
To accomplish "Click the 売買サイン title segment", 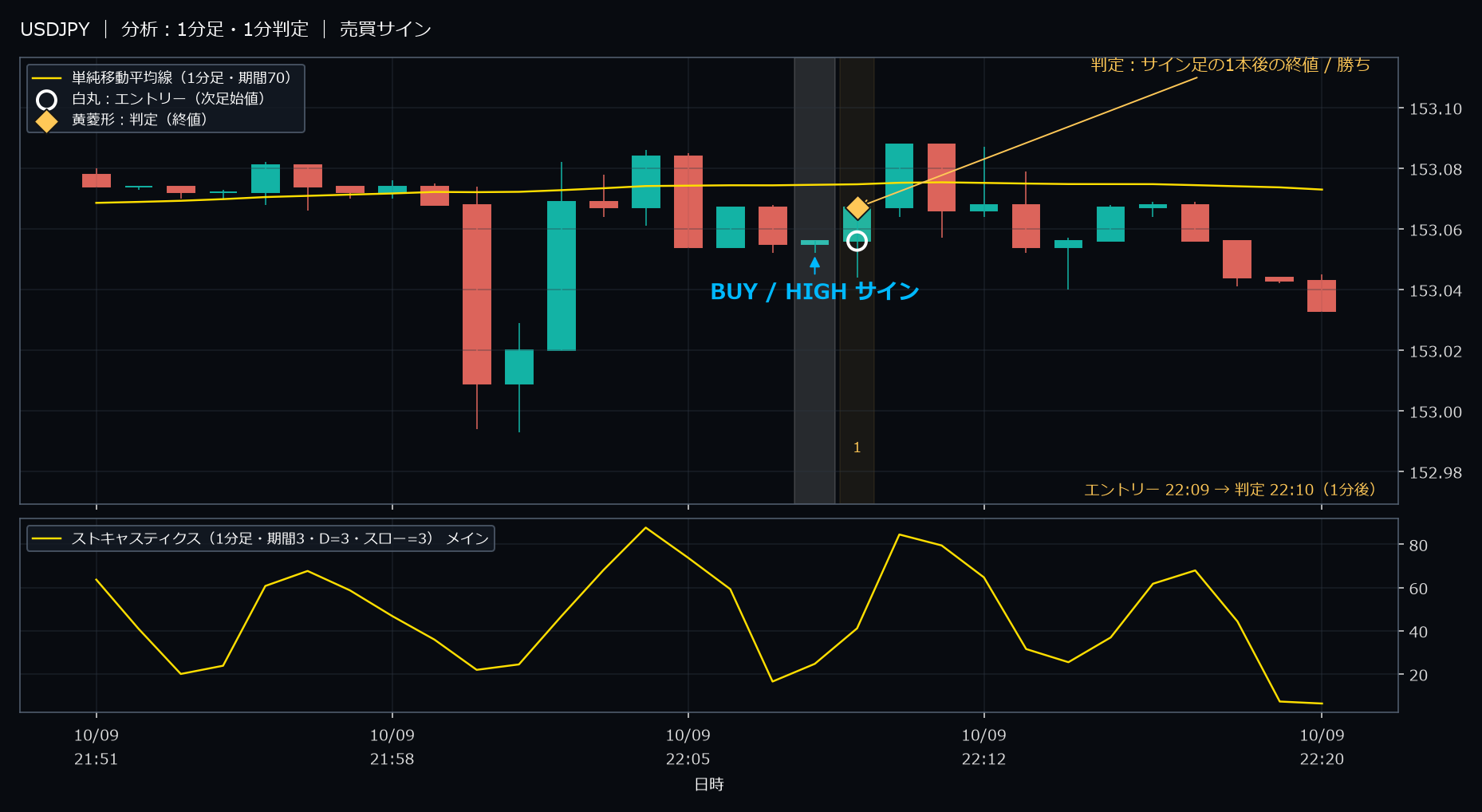I will point(385,30).
